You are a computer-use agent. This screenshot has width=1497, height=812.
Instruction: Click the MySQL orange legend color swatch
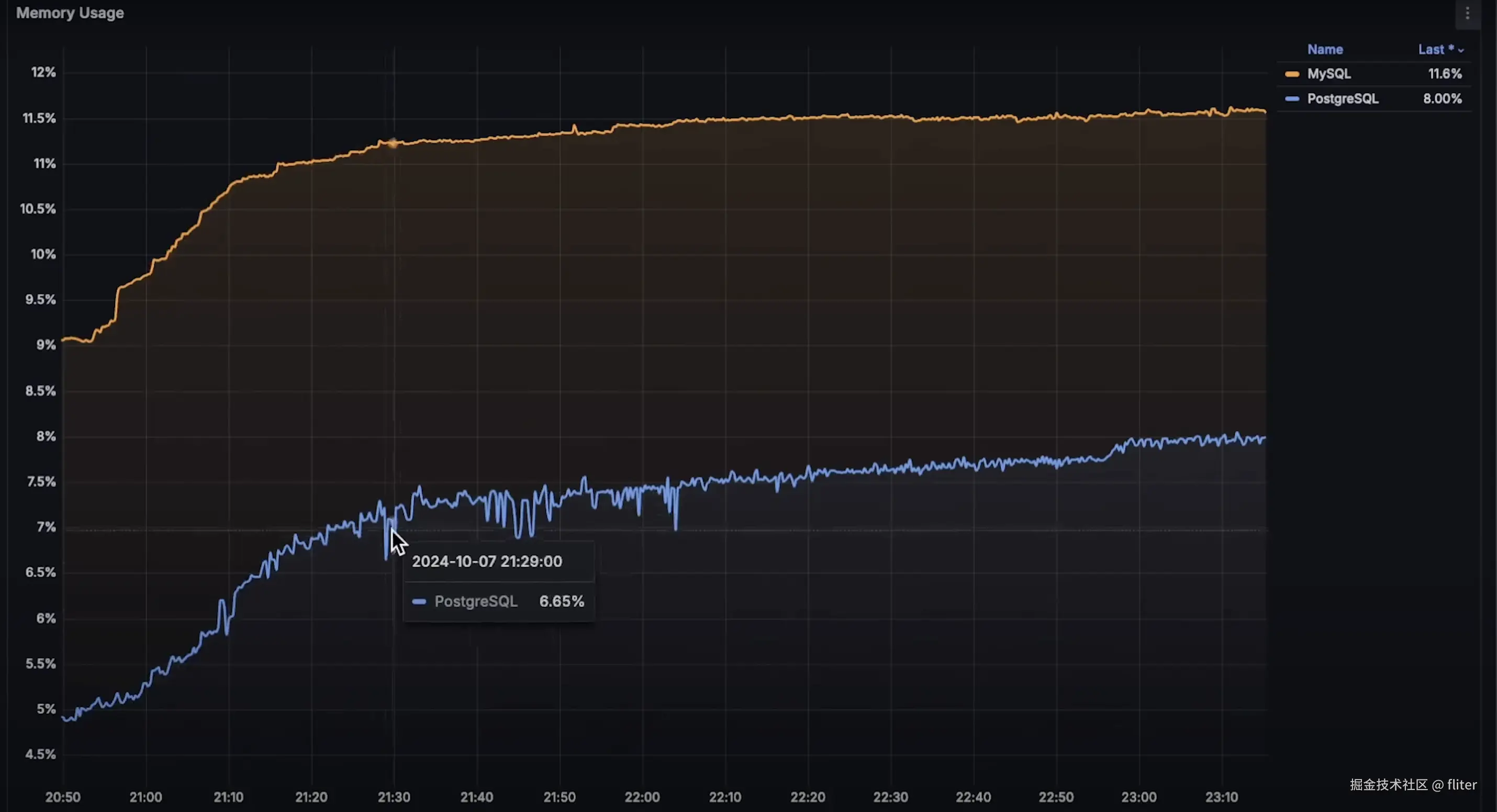[1292, 74]
